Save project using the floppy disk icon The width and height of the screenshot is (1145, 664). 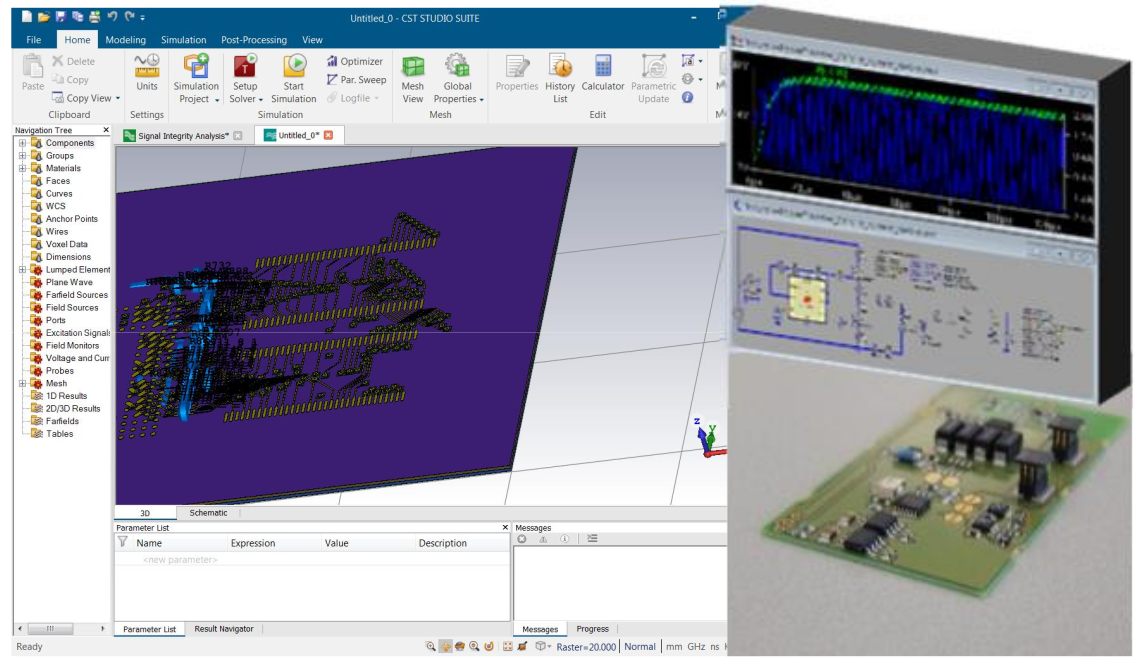(x=61, y=17)
